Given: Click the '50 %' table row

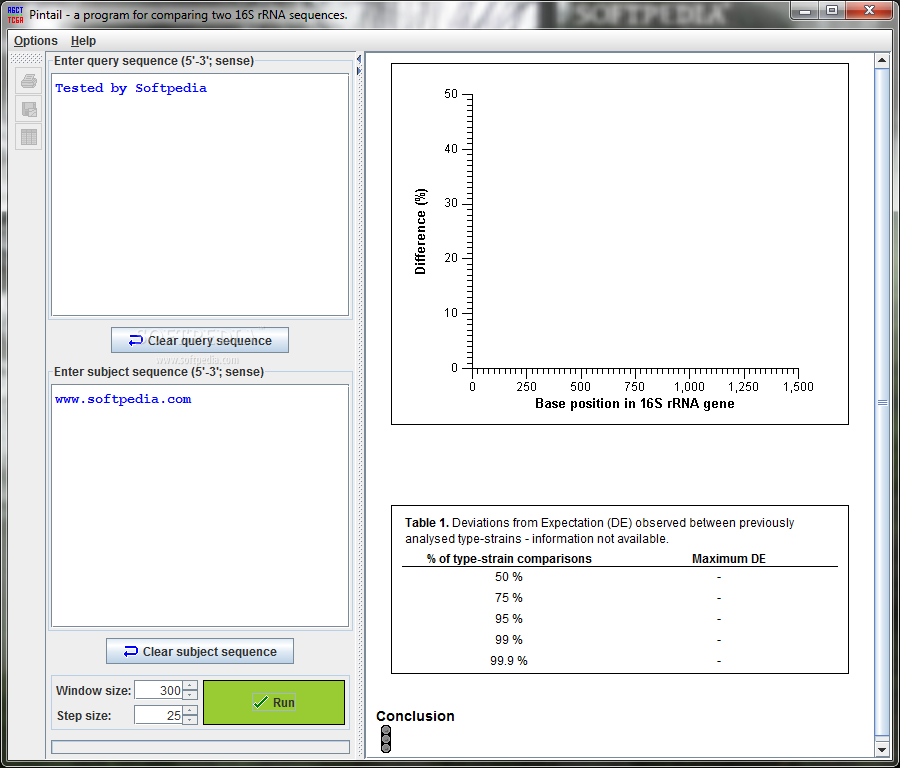Looking at the screenshot, I should click(619, 577).
